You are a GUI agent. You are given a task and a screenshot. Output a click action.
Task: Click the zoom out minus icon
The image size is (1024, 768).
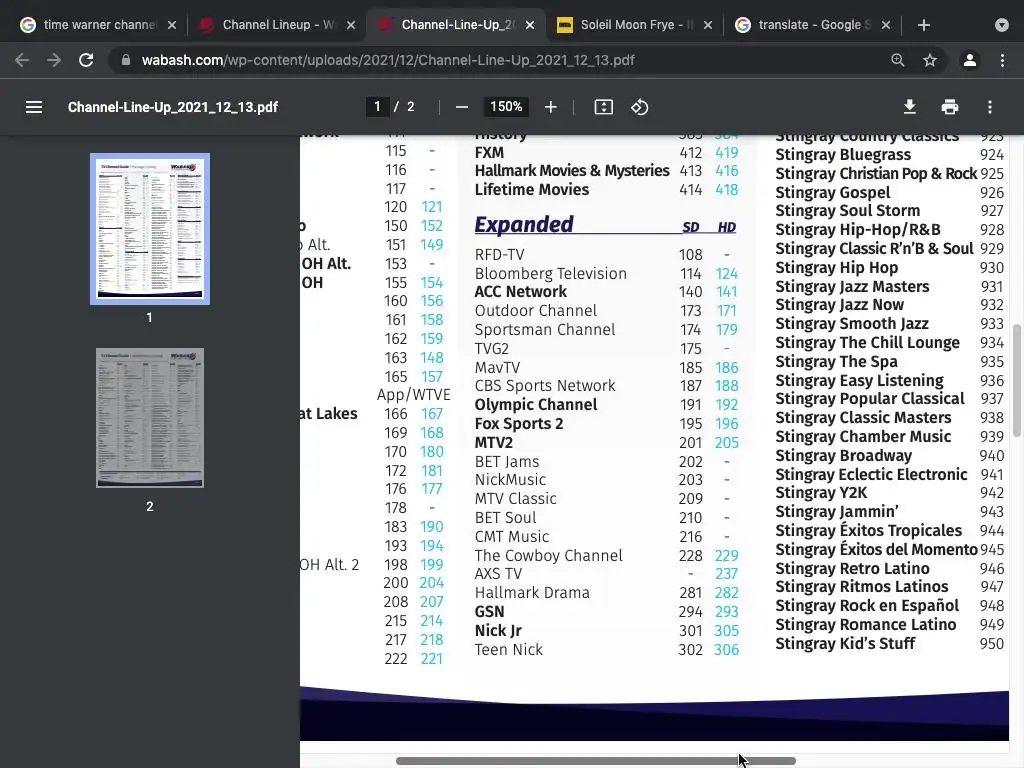462,107
